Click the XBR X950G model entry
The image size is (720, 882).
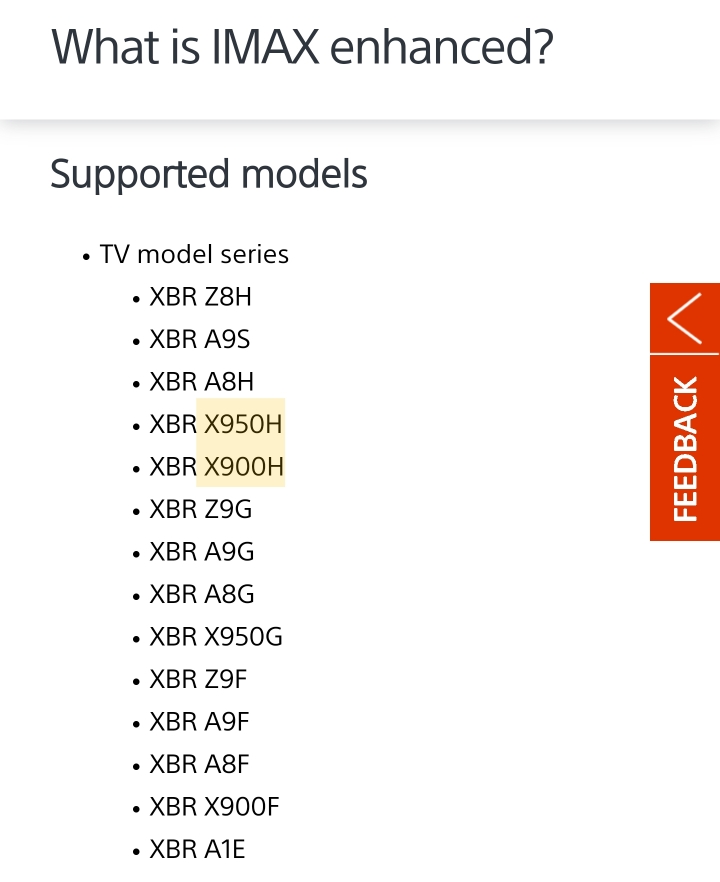click(216, 637)
